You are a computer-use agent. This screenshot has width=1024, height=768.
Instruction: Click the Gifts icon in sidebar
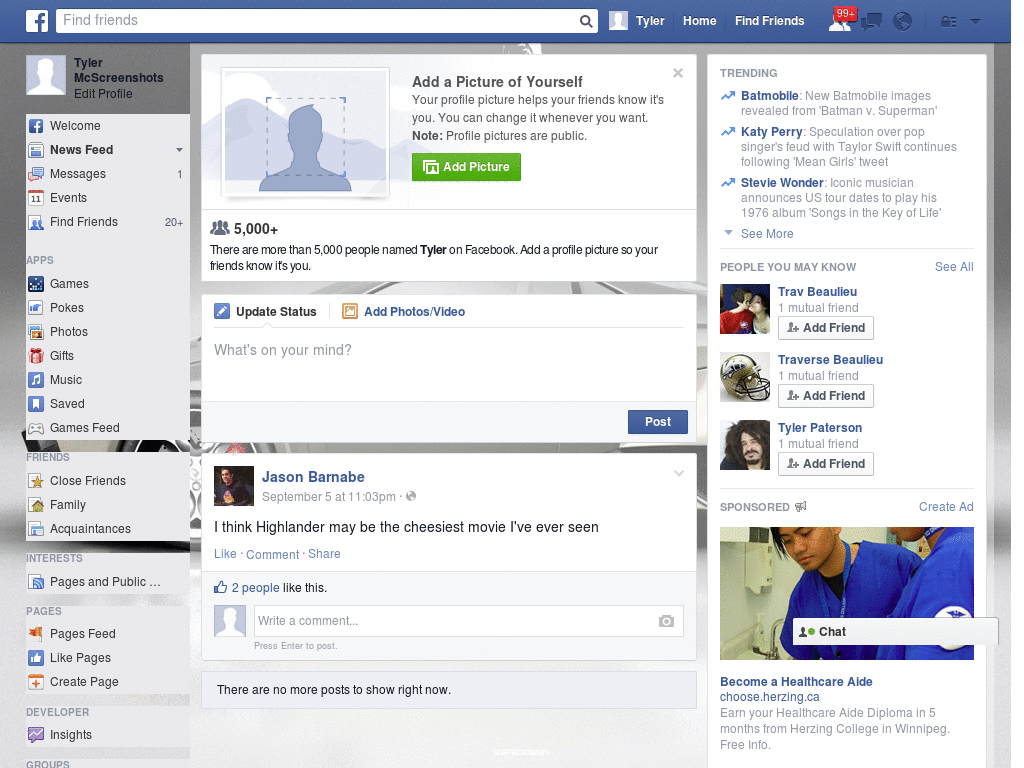pyautogui.click(x=36, y=356)
